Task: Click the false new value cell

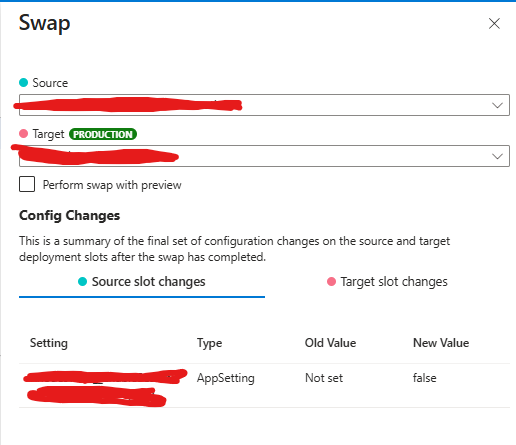Action: tap(424, 378)
